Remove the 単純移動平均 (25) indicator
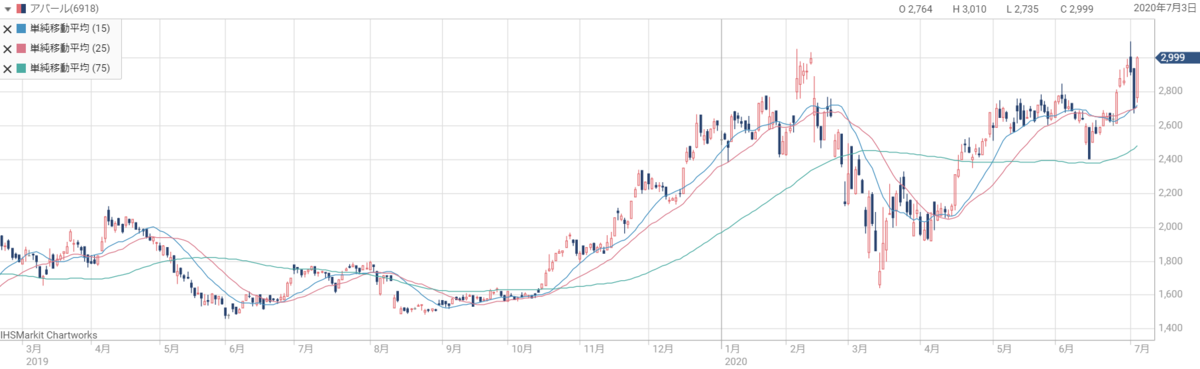 coord(8,49)
